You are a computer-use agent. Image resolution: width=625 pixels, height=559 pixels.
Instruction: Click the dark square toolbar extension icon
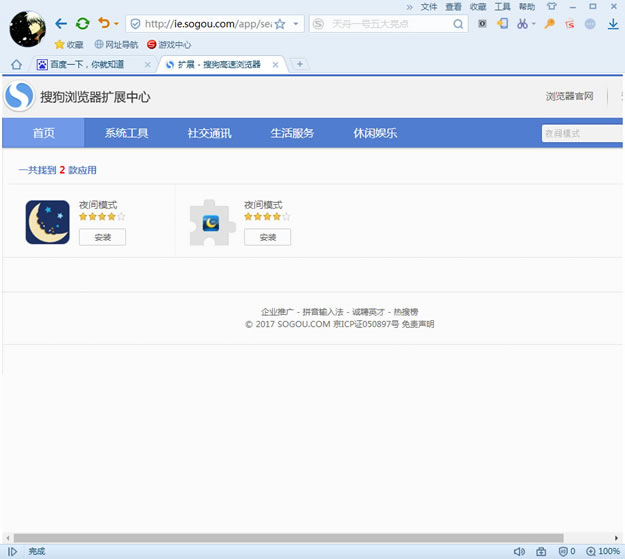click(x=482, y=24)
